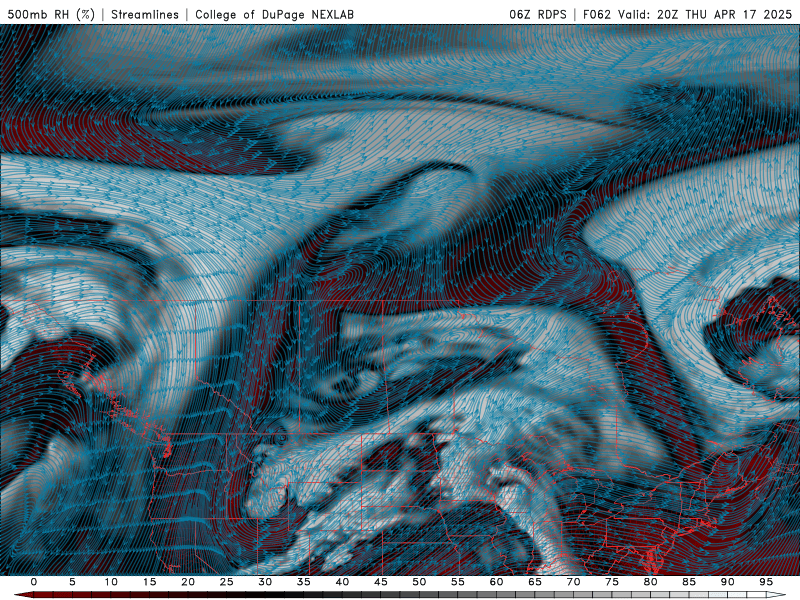Click the color scale label "25"
Viewport: 800px width, 600px height.
tap(227, 582)
